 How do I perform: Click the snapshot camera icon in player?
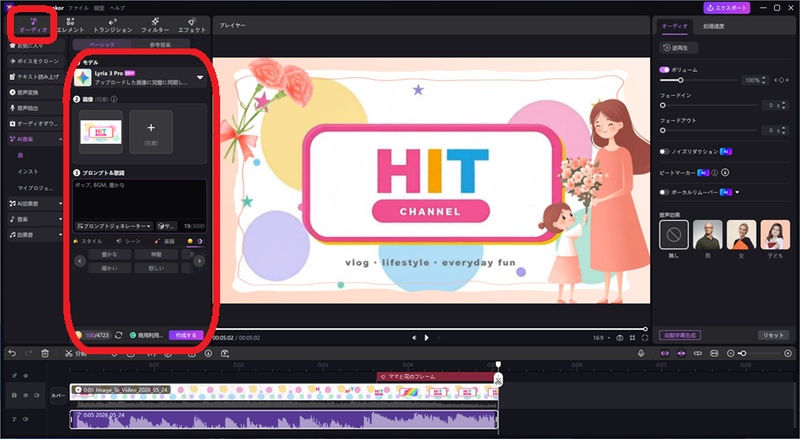pyautogui.click(x=619, y=338)
